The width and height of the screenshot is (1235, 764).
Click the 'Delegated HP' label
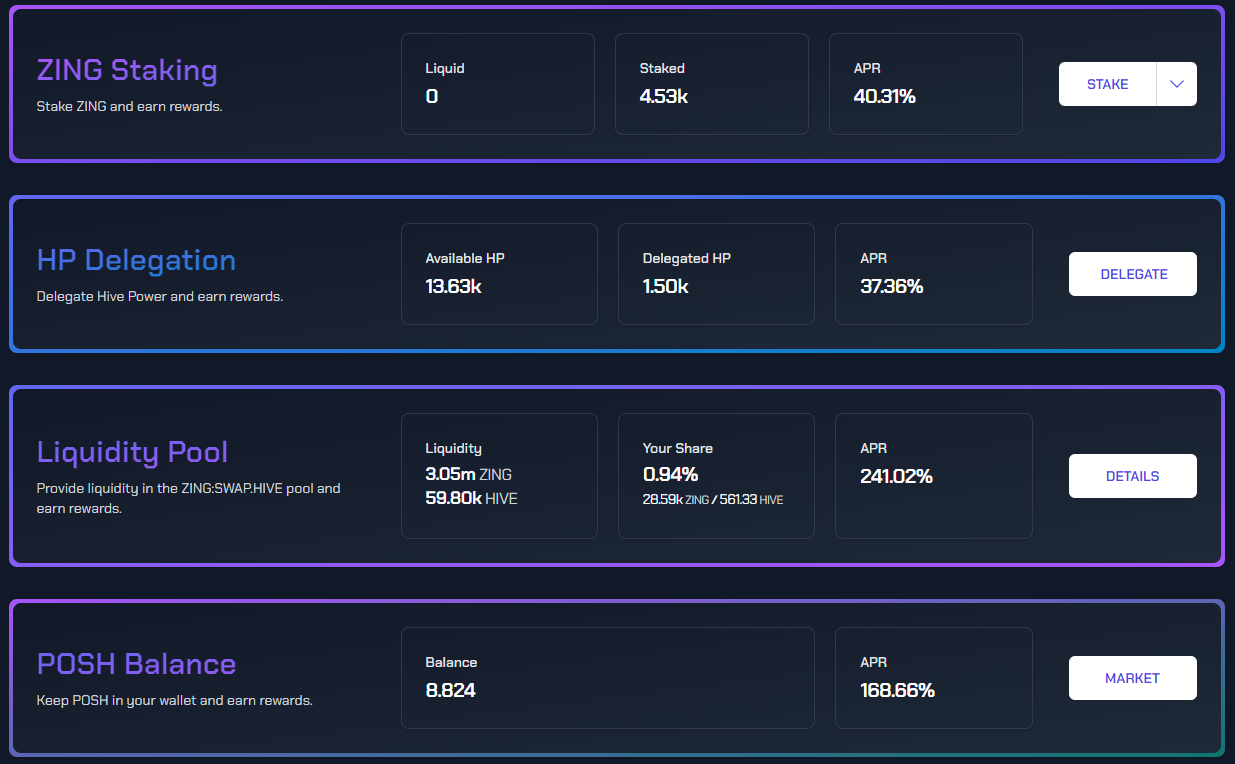(687, 258)
